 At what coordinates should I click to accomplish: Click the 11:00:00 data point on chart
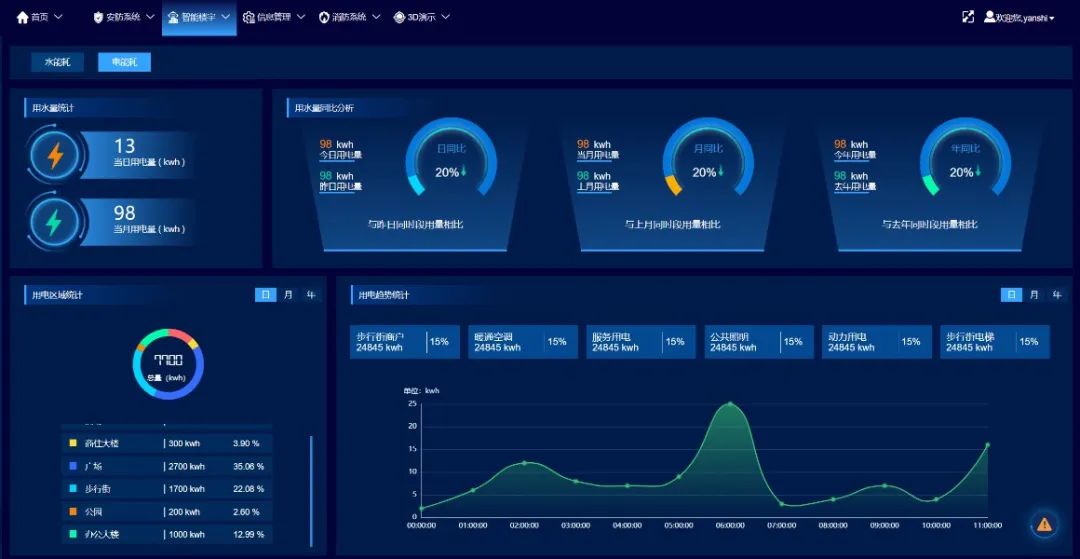coord(987,445)
